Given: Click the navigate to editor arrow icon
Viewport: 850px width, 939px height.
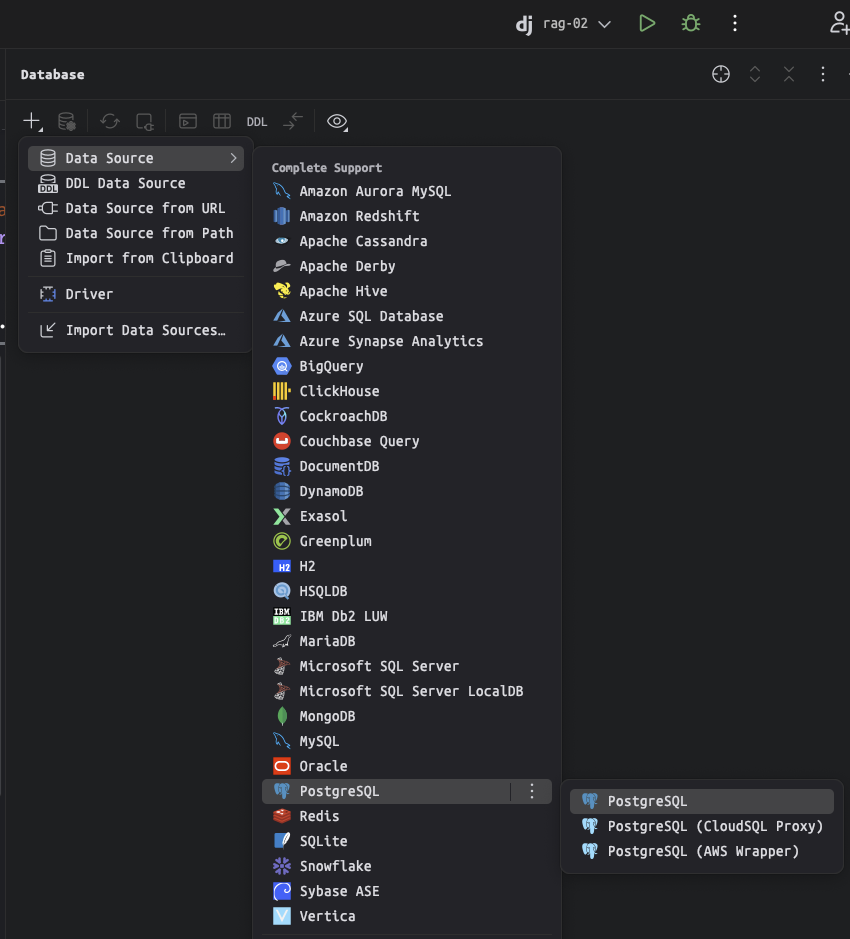Looking at the screenshot, I should pyautogui.click(x=291, y=121).
